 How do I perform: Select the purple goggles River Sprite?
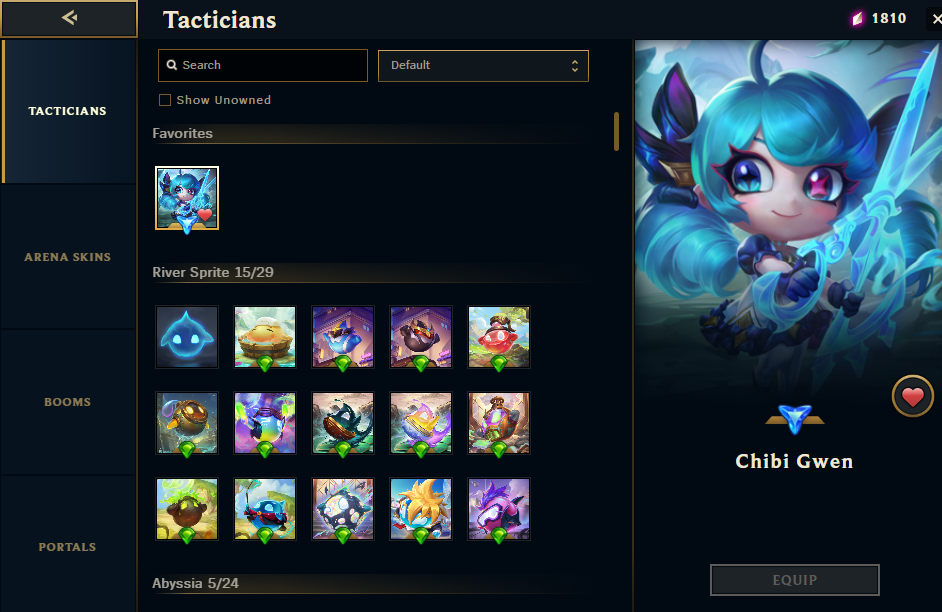pyautogui.click(x=499, y=509)
